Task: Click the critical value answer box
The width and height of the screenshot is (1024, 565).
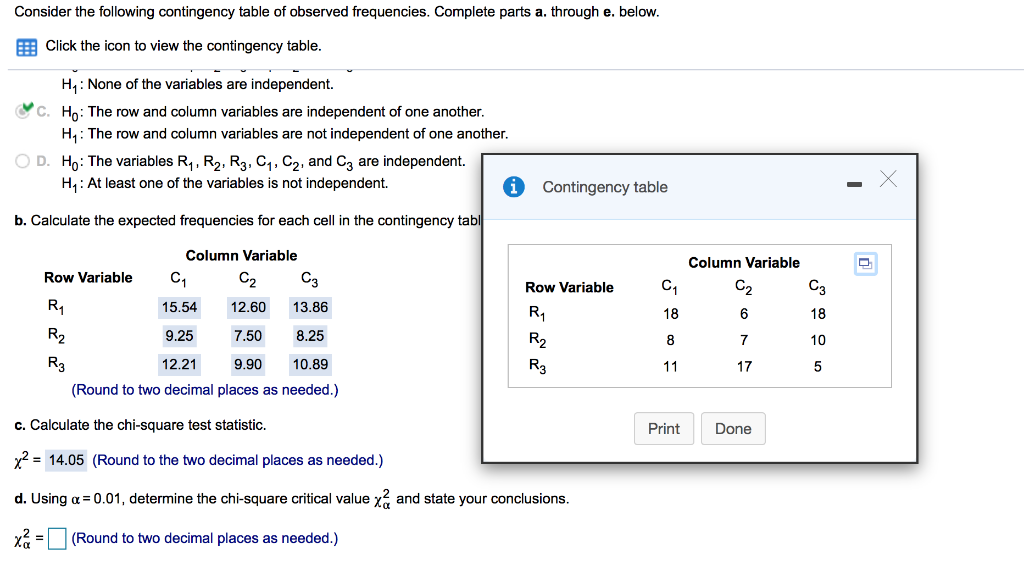Action: pyautogui.click(x=57, y=538)
